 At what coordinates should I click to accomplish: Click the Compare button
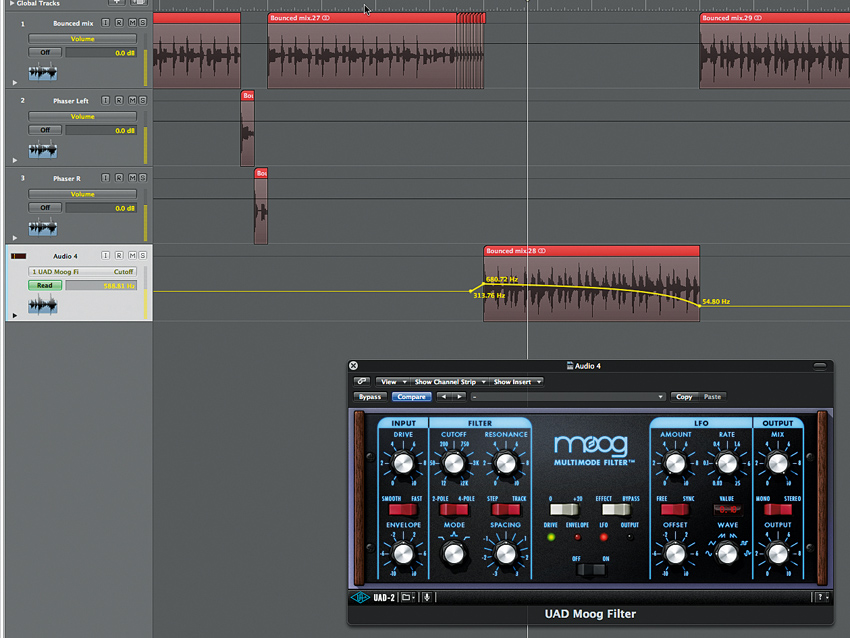tap(411, 397)
